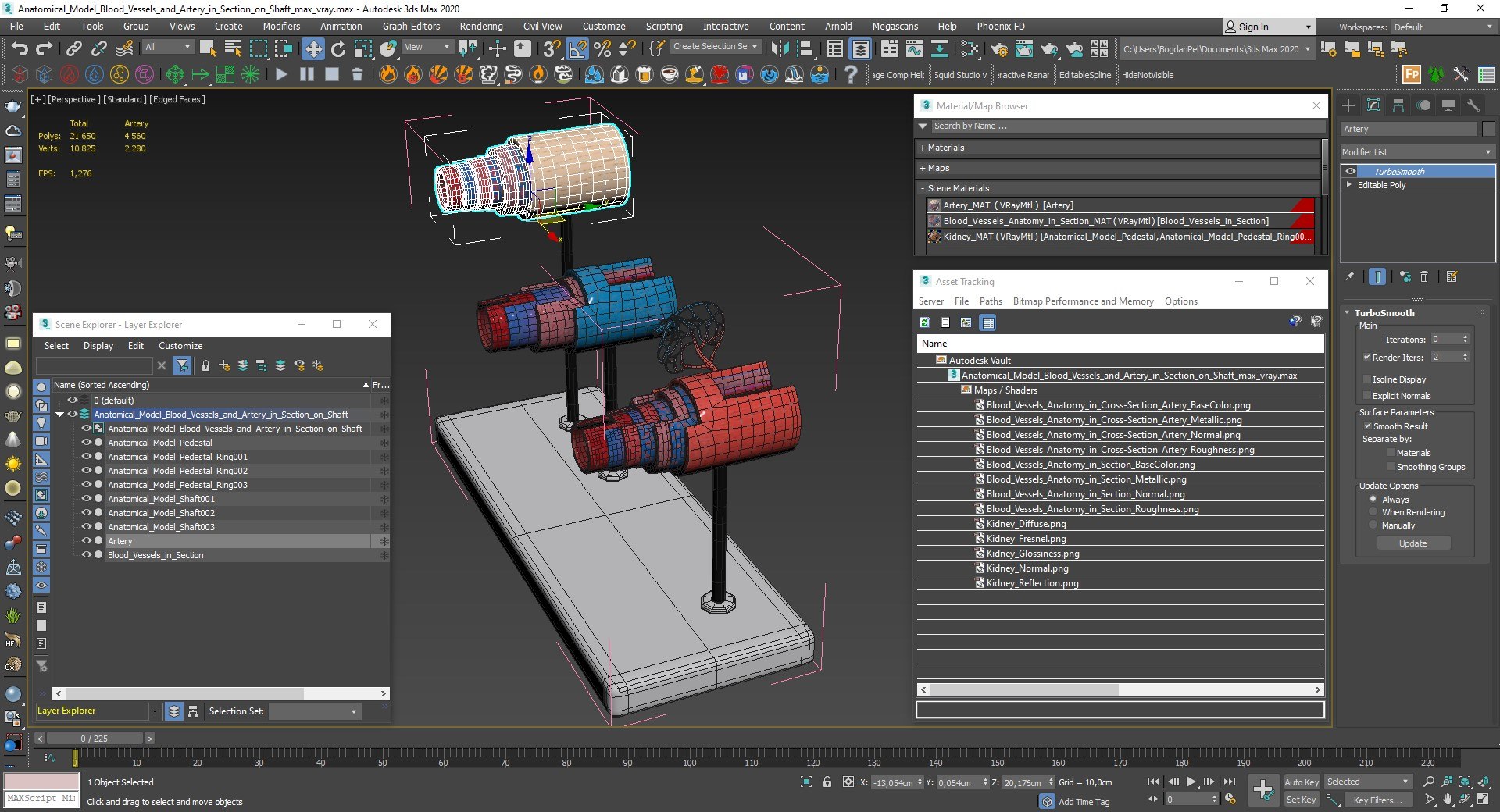
Task: Enable the Isoline Display checkbox
Action: (1367, 379)
